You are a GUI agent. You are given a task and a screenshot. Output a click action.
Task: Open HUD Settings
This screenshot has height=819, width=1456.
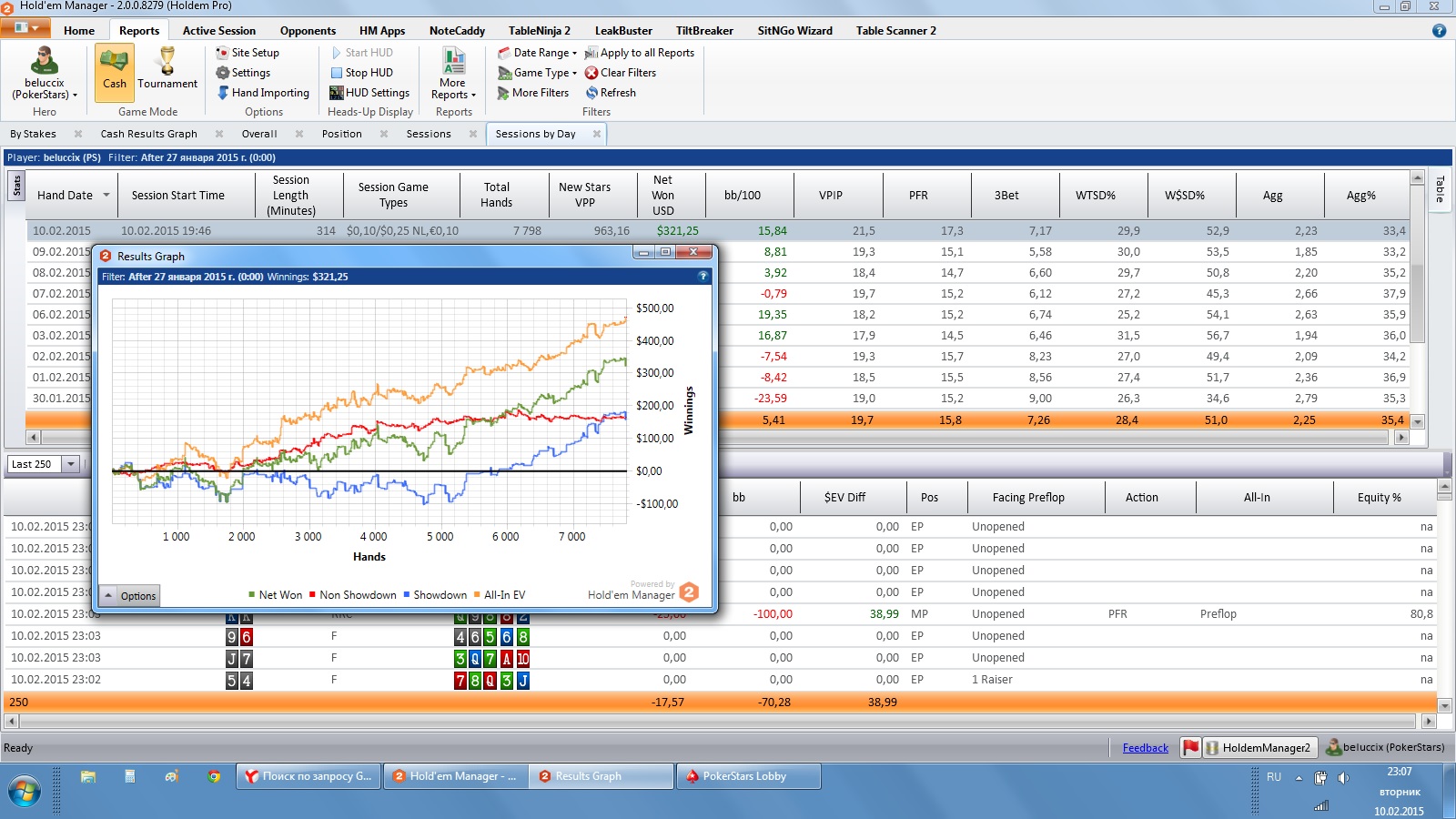369,93
